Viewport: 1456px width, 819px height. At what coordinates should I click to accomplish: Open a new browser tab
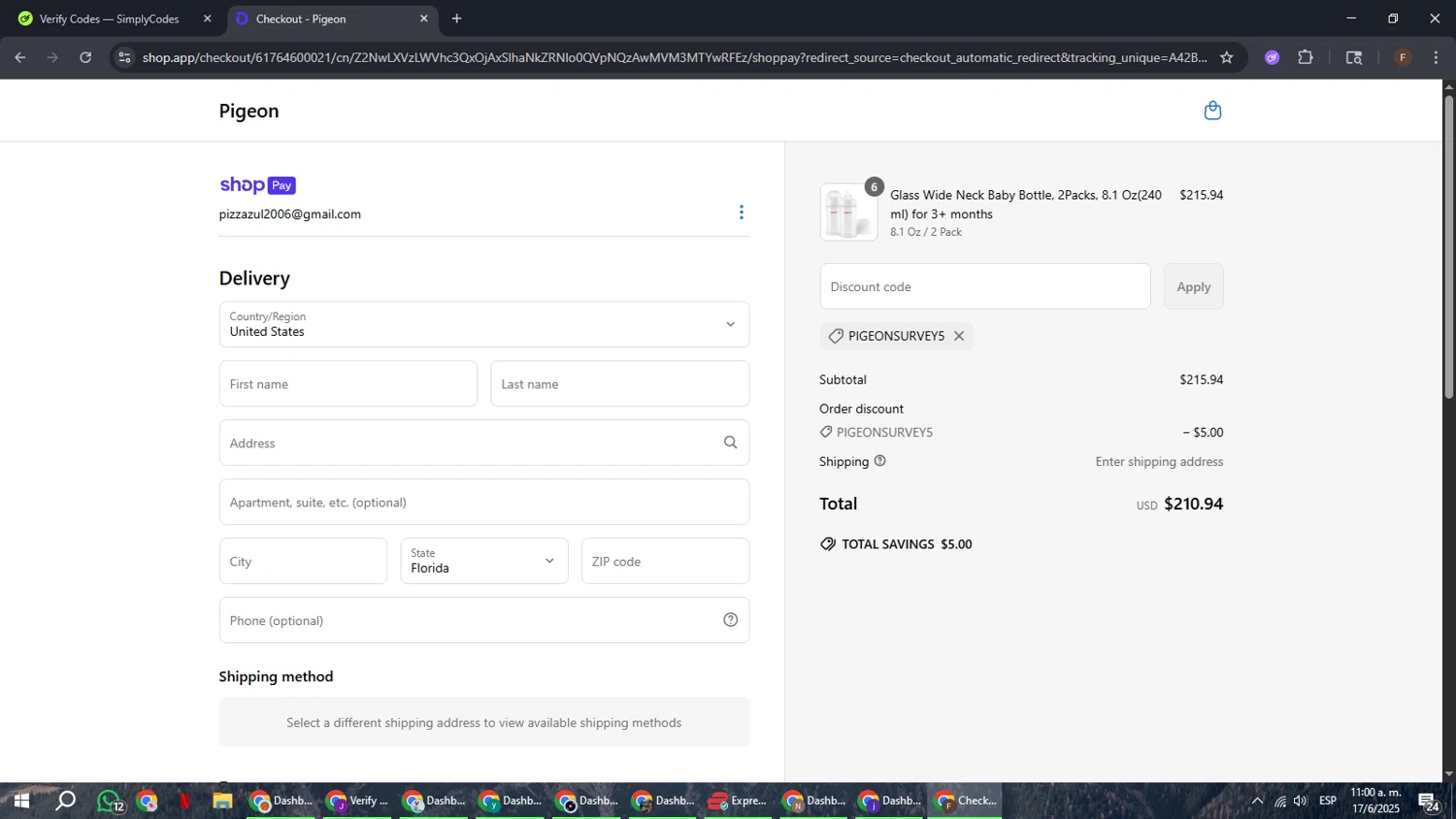(x=456, y=18)
